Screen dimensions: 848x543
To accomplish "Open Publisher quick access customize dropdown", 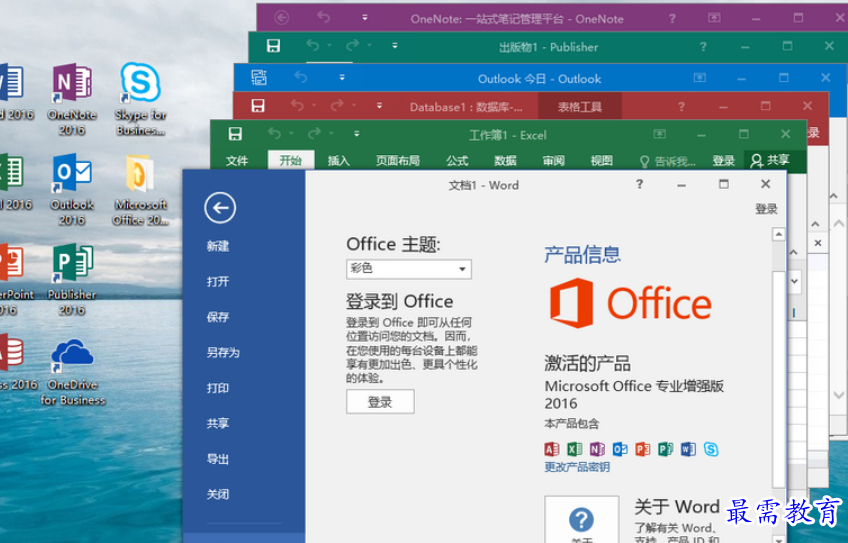I will tap(395, 46).
